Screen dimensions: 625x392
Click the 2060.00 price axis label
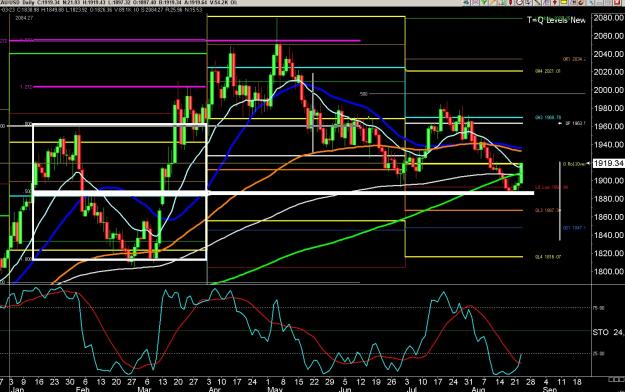click(608, 36)
